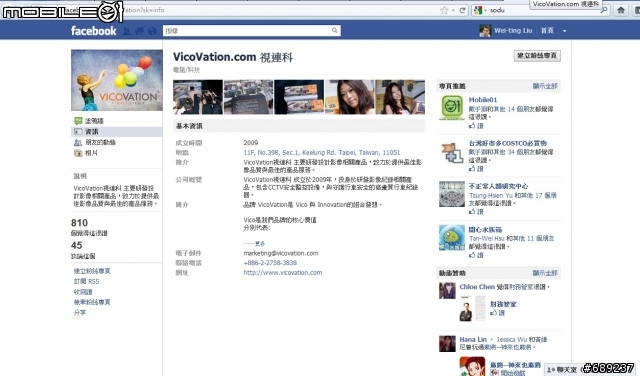Open the VicoVation page profile picture
This screenshot has width=640, height=376.
pyautogui.click(x=117, y=80)
